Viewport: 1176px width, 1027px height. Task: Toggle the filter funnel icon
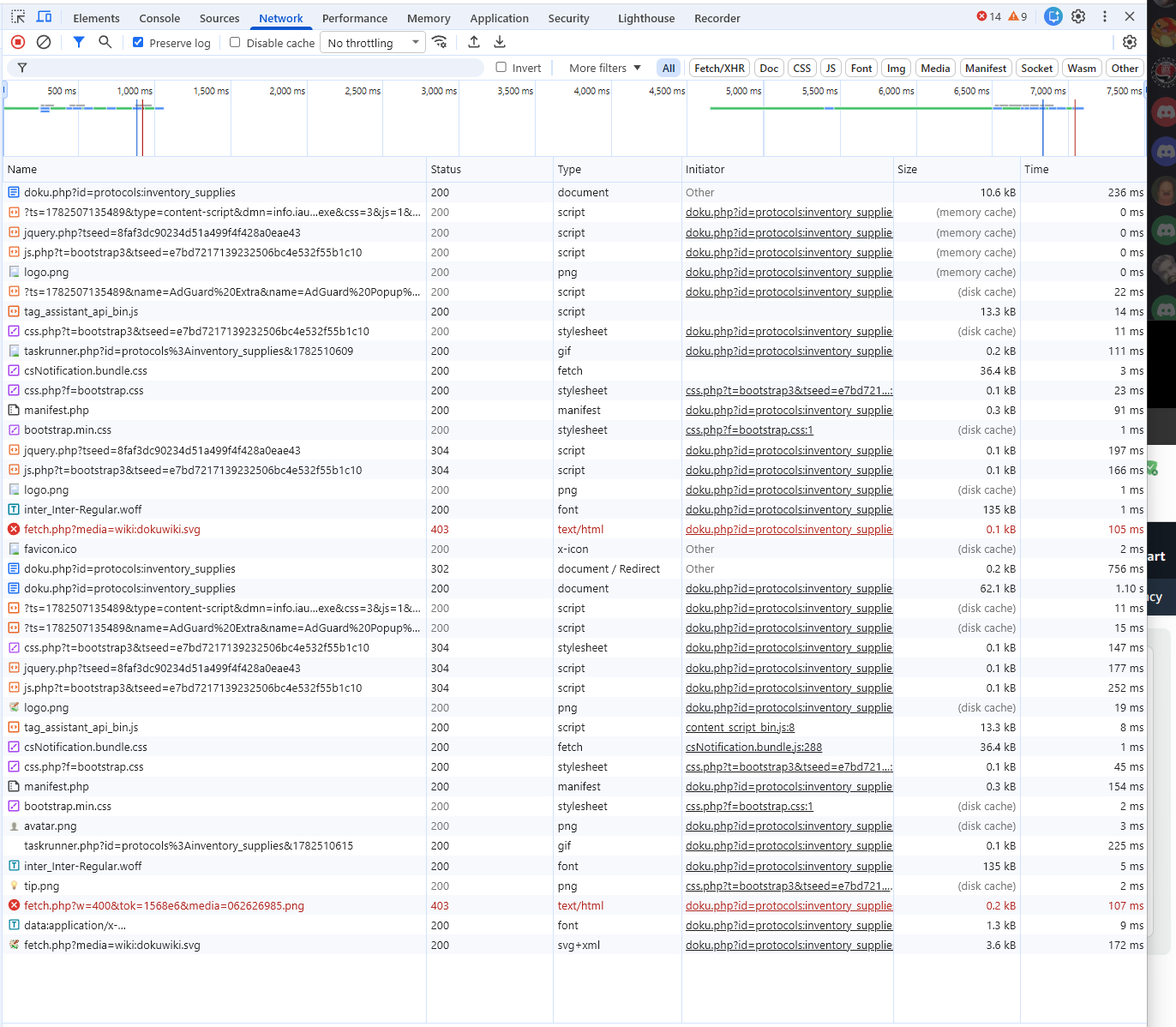[x=79, y=42]
